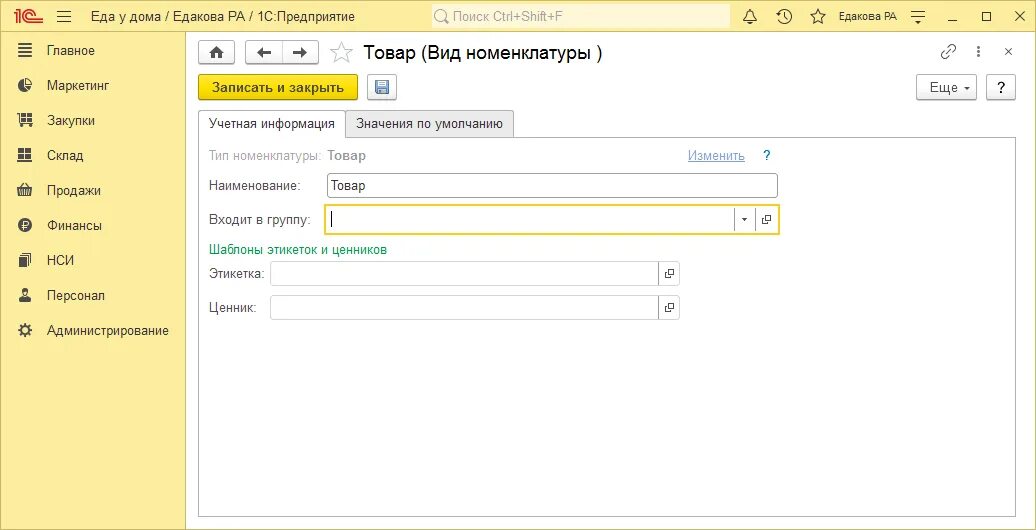This screenshot has height=530, width=1036.
Task: Show hint next to Изменить link
Action: pos(766,156)
